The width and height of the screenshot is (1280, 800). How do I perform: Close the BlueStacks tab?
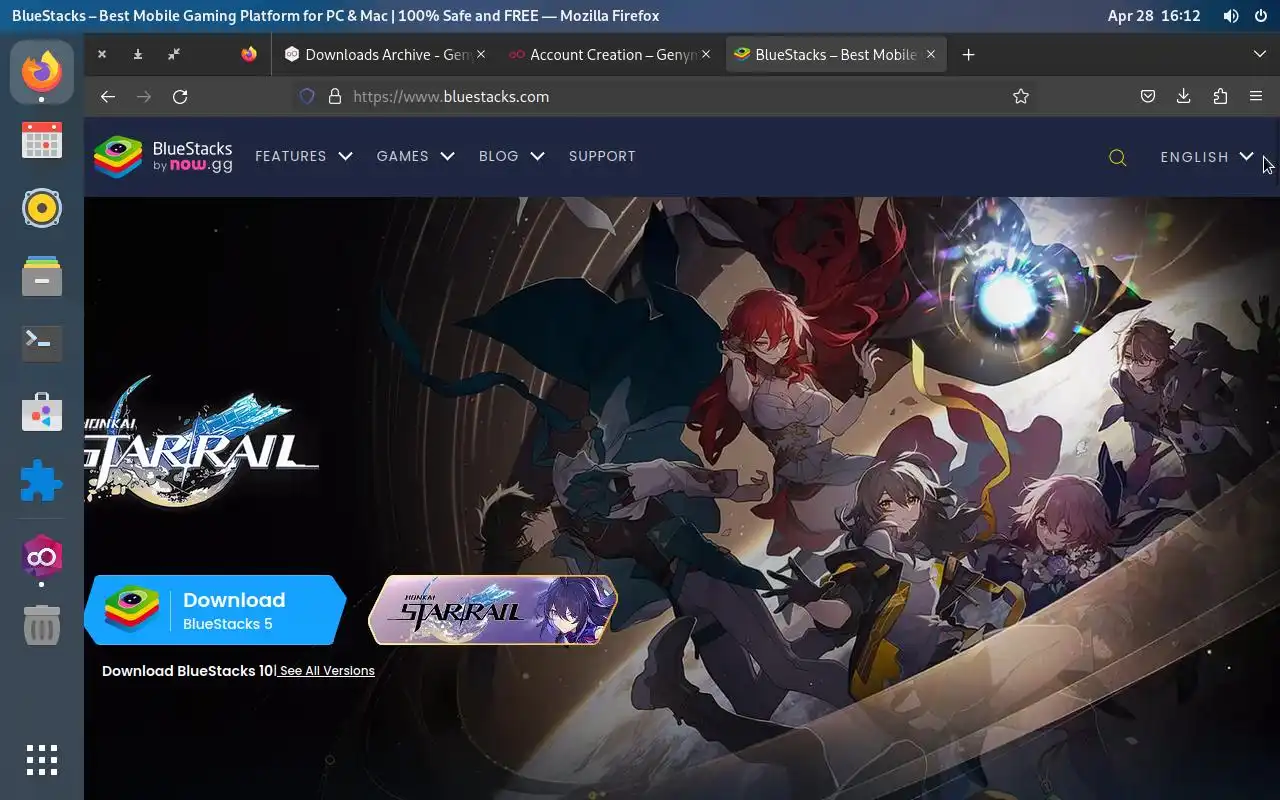tap(931, 55)
